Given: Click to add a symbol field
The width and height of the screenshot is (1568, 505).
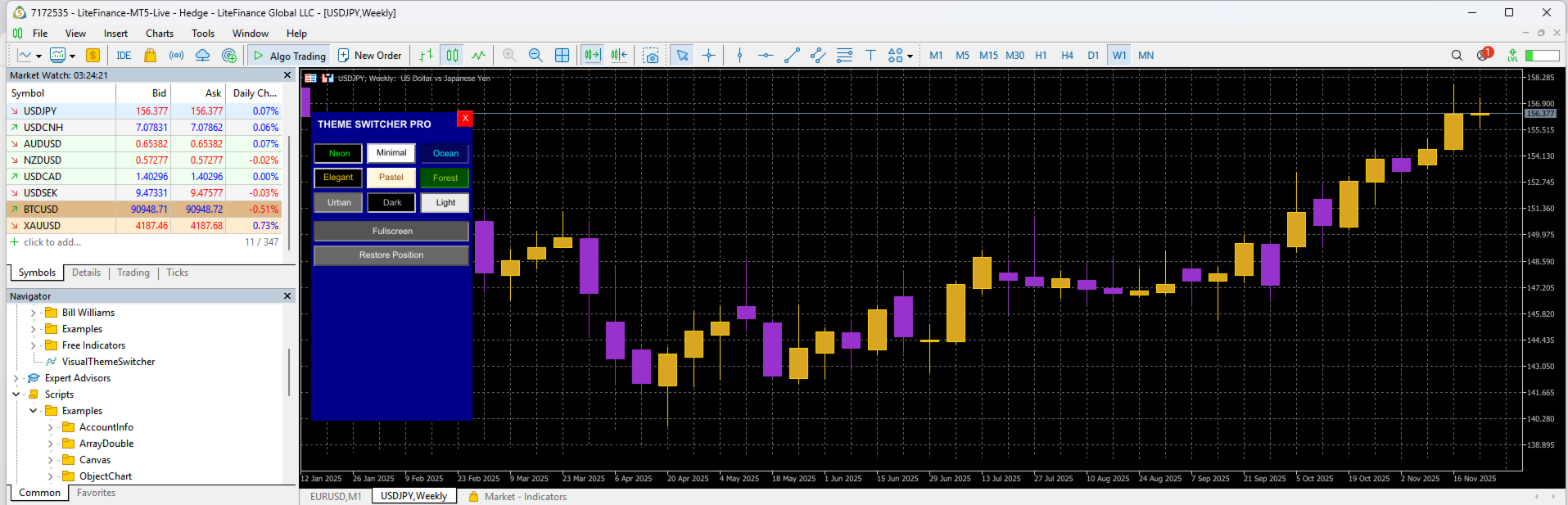Looking at the screenshot, I should click(x=52, y=242).
